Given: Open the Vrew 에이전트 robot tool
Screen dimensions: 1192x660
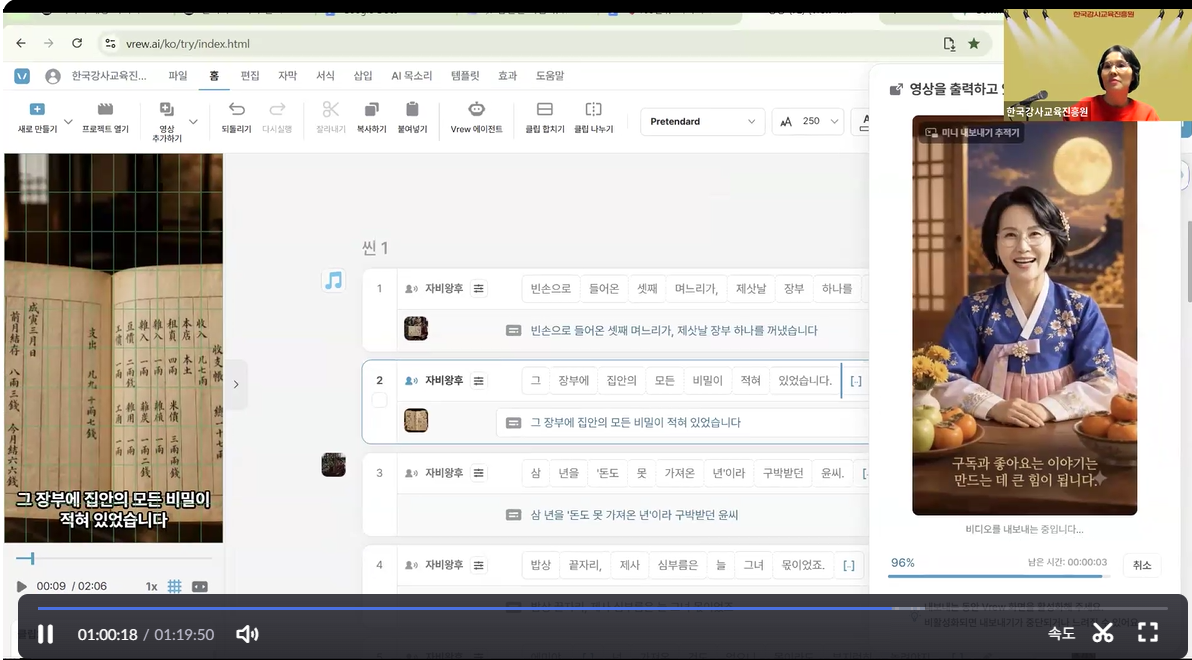Looking at the screenshot, I should click(x=477, y=109).
